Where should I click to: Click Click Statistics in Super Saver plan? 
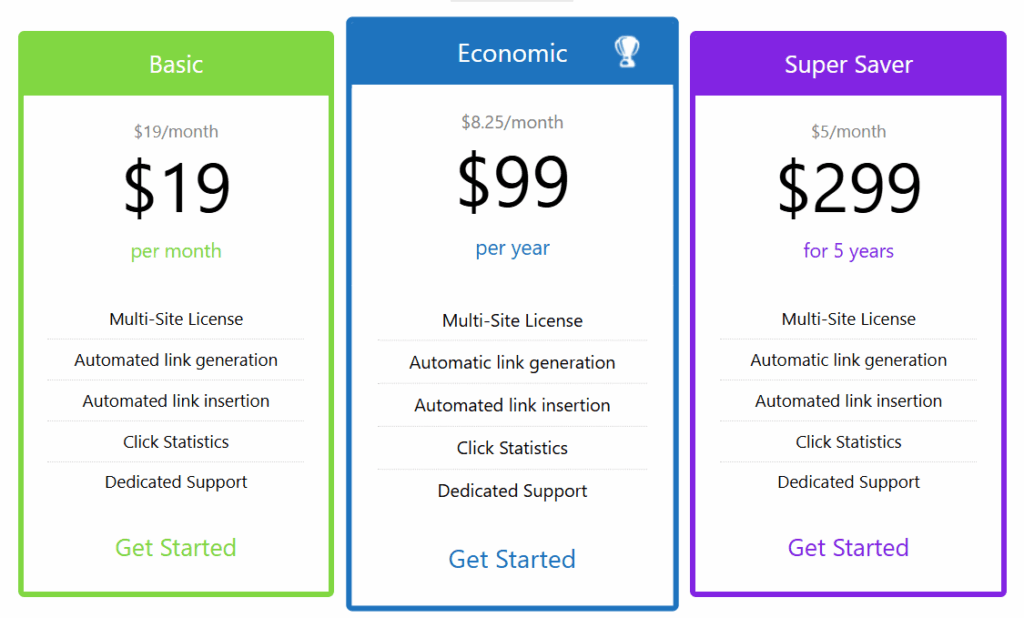(848, 442)
